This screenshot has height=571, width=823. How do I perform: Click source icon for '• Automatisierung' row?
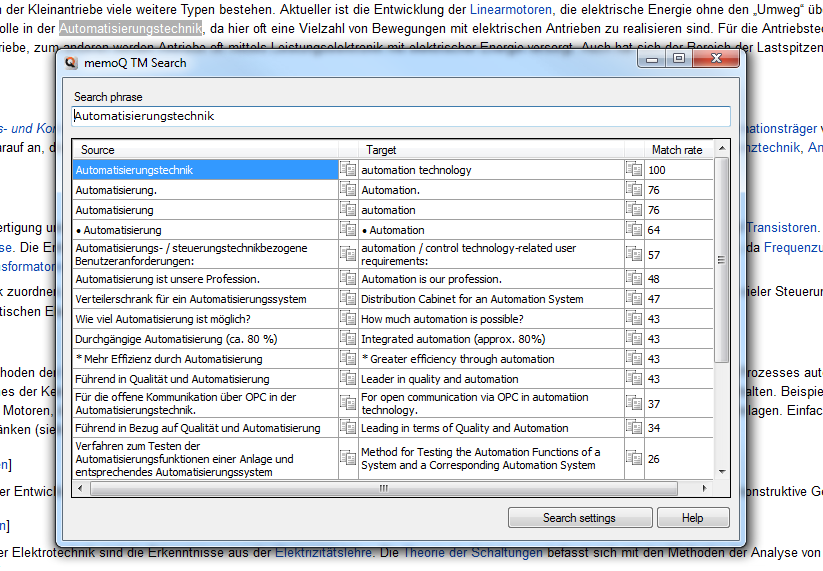[x=348, y=229]
